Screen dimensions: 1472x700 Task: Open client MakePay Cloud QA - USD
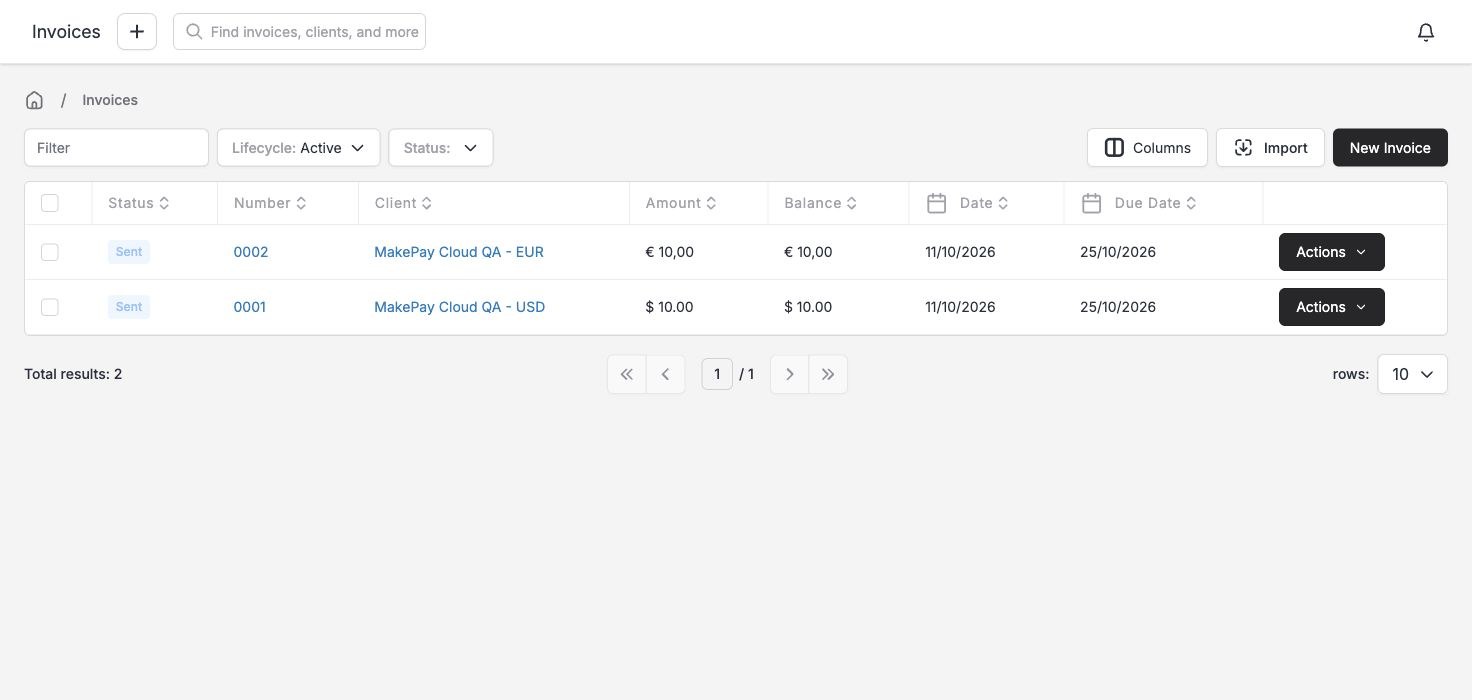point(460,307)
